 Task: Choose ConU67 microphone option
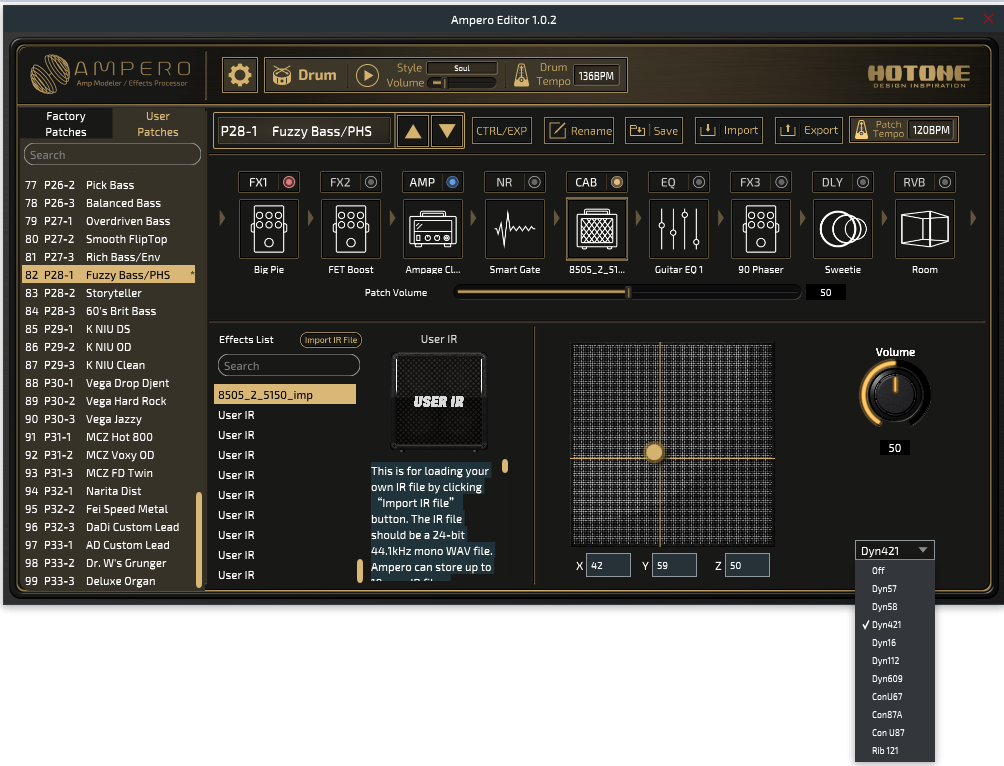(x=895, y=696)
